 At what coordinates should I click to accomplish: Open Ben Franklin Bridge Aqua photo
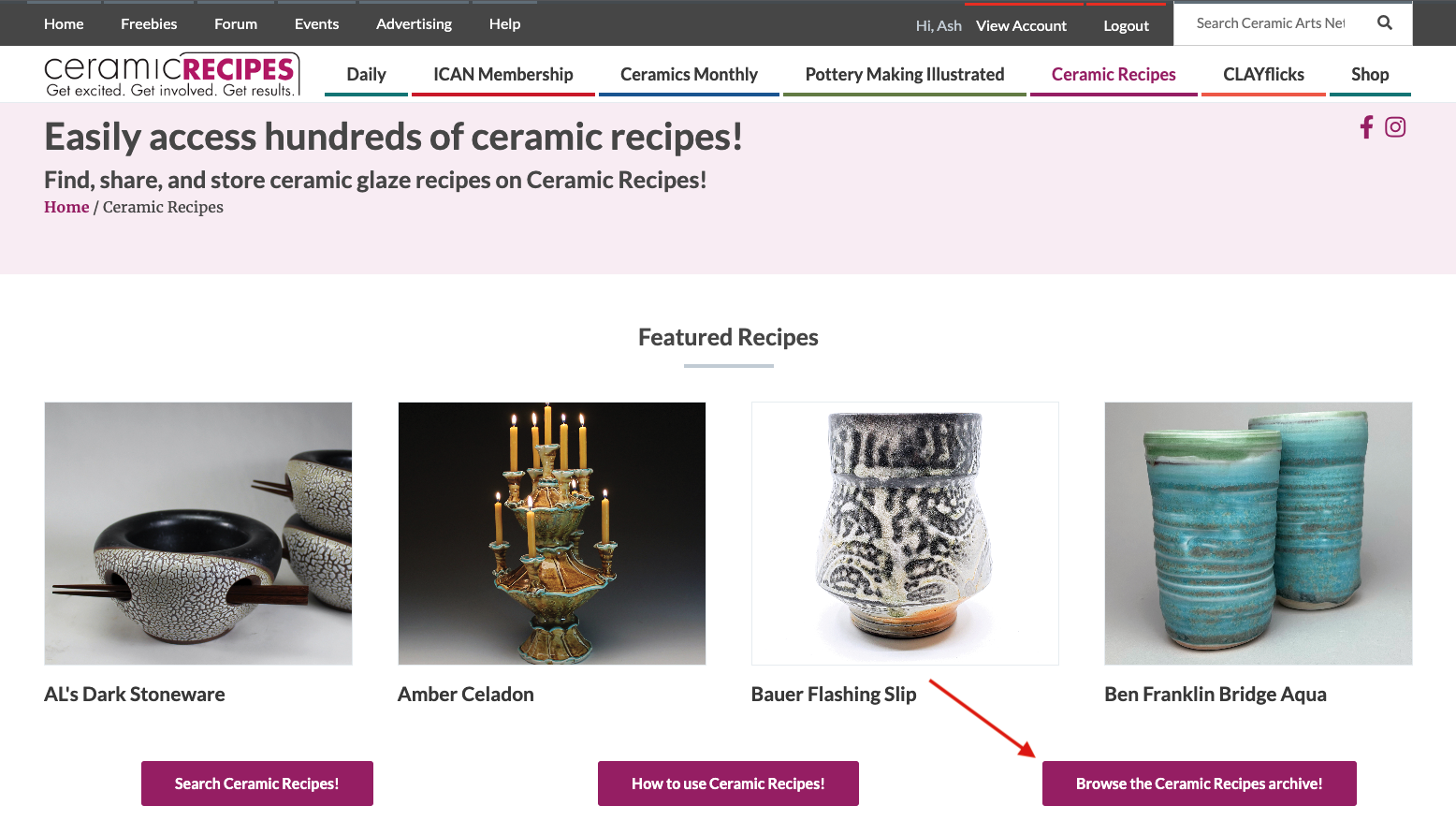[1259, 534]
